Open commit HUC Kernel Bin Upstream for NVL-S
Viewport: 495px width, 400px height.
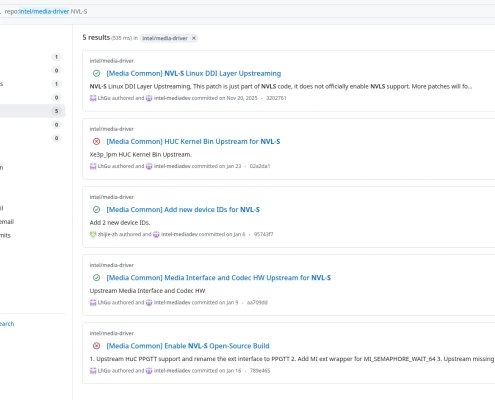(193, 141)
